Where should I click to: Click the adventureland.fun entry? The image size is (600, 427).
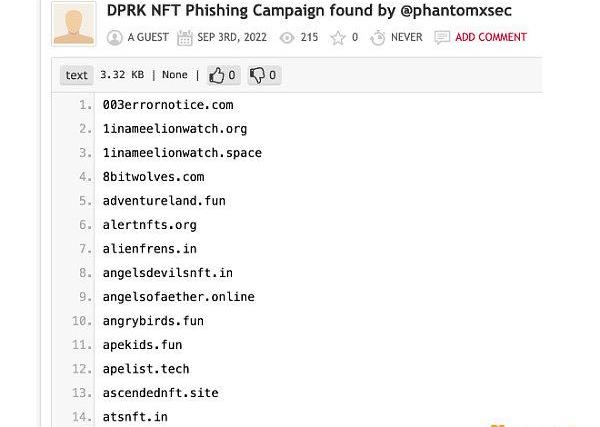click(x=164, y=201)
